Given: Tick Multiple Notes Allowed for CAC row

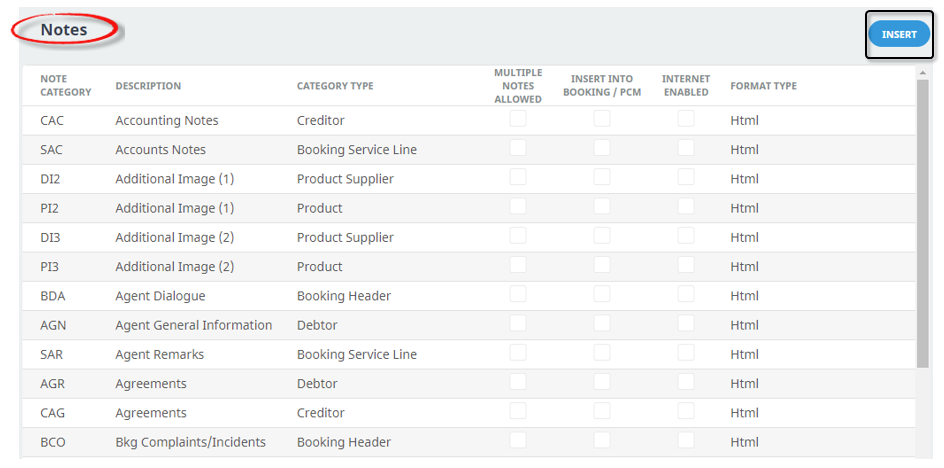Looking at the screenshot, I should point(518,119).
